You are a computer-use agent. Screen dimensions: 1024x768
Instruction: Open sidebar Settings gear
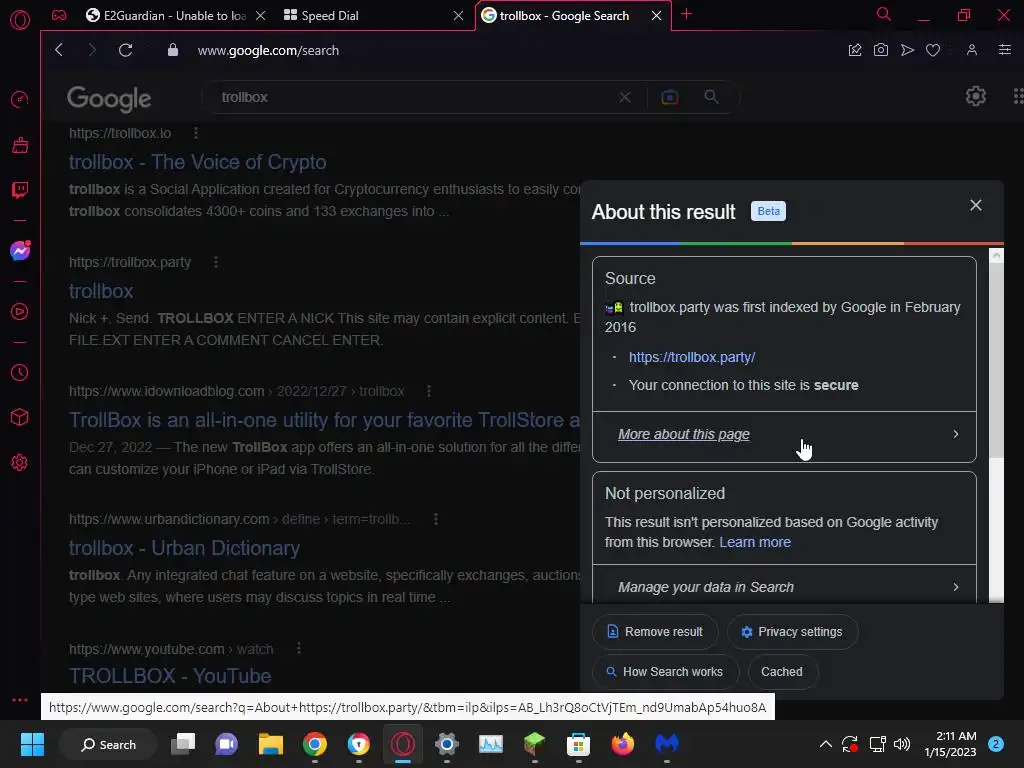(x=20, y=462)
